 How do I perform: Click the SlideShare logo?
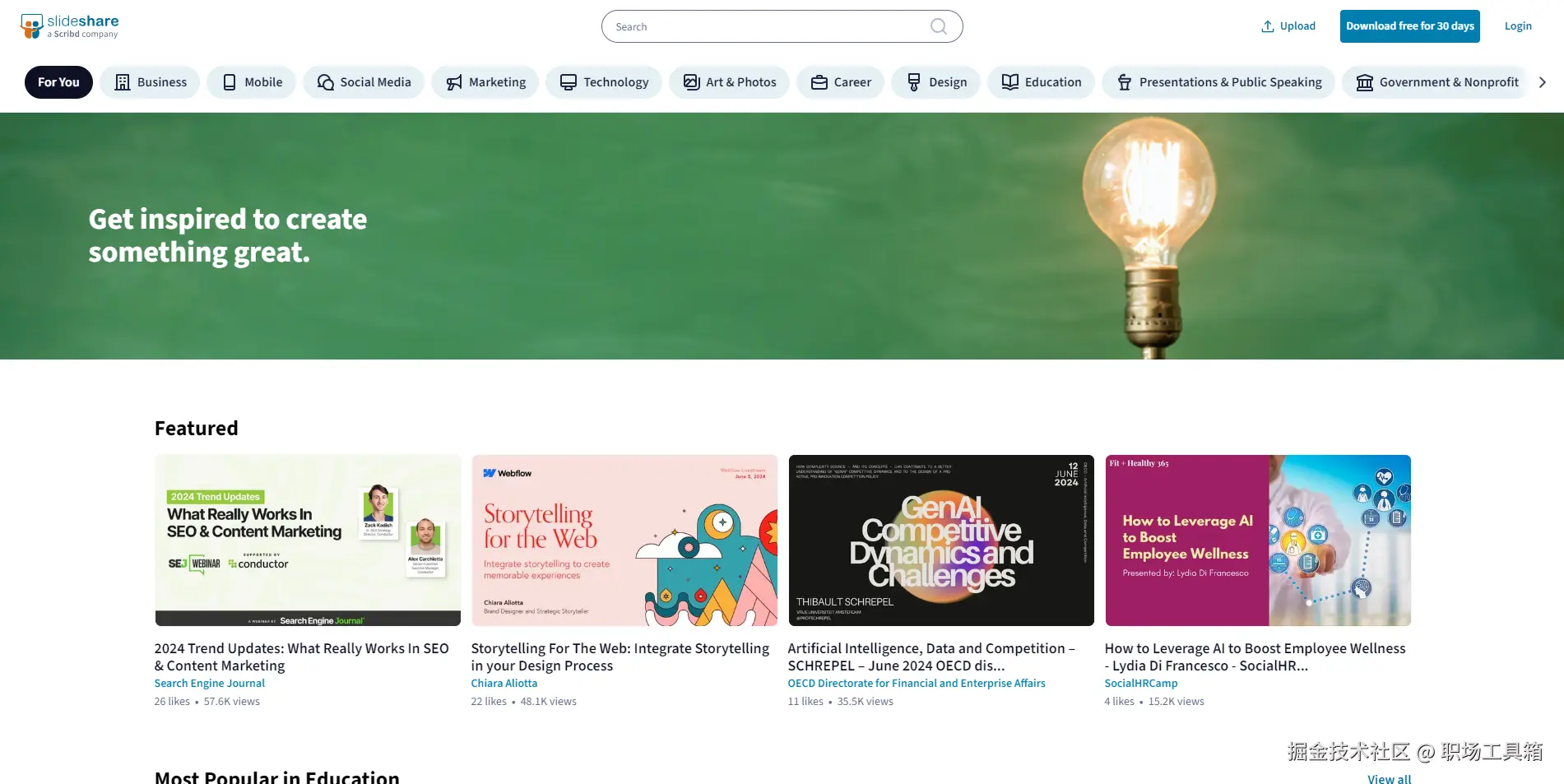[70, 26]
